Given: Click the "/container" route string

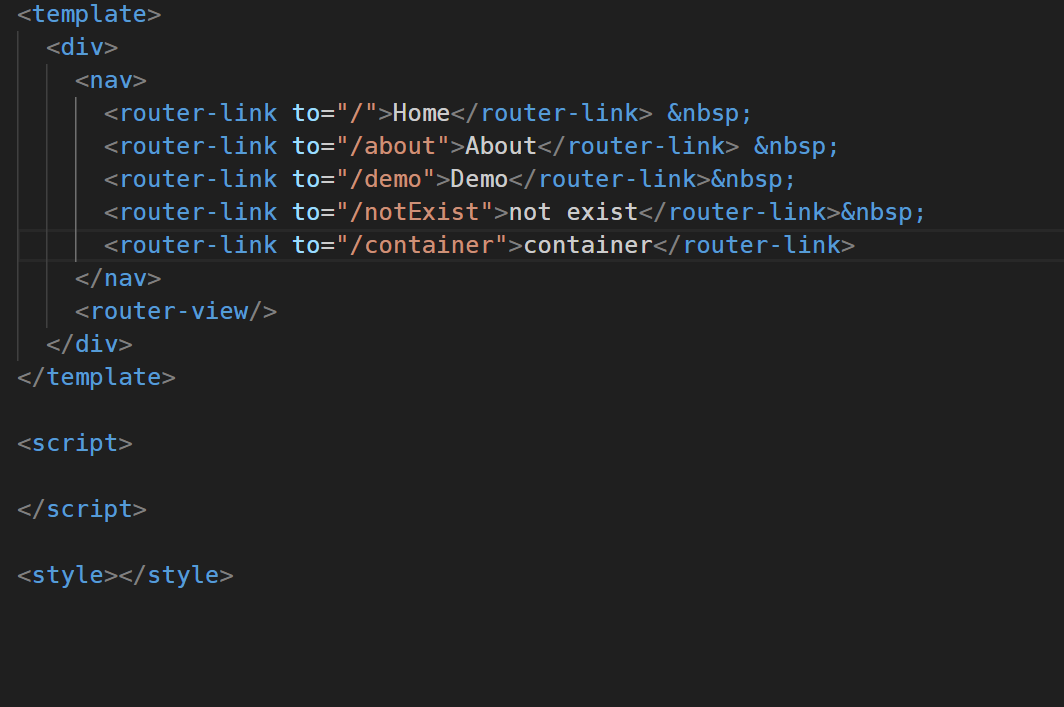Looking at the screenshot, I should pyautogui.click(x=421, y=246).
